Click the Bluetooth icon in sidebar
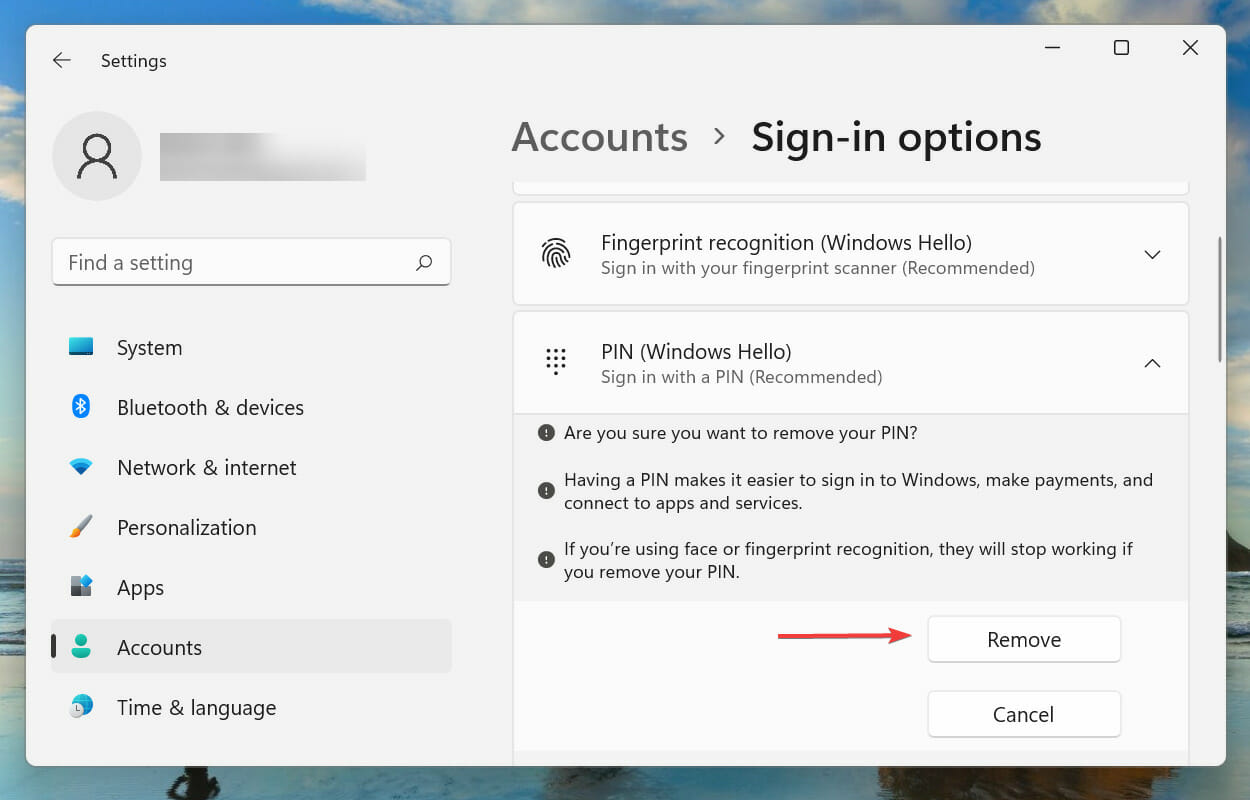This screenshot has width=1250, height=800. click(x=81, y=407)
